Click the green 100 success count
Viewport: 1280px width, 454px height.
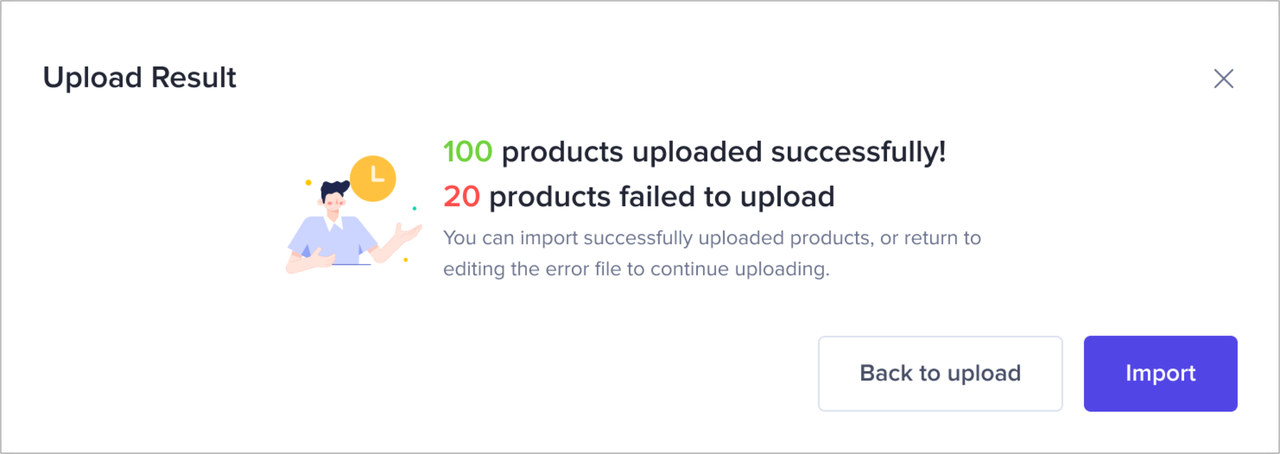pos(468,152)
